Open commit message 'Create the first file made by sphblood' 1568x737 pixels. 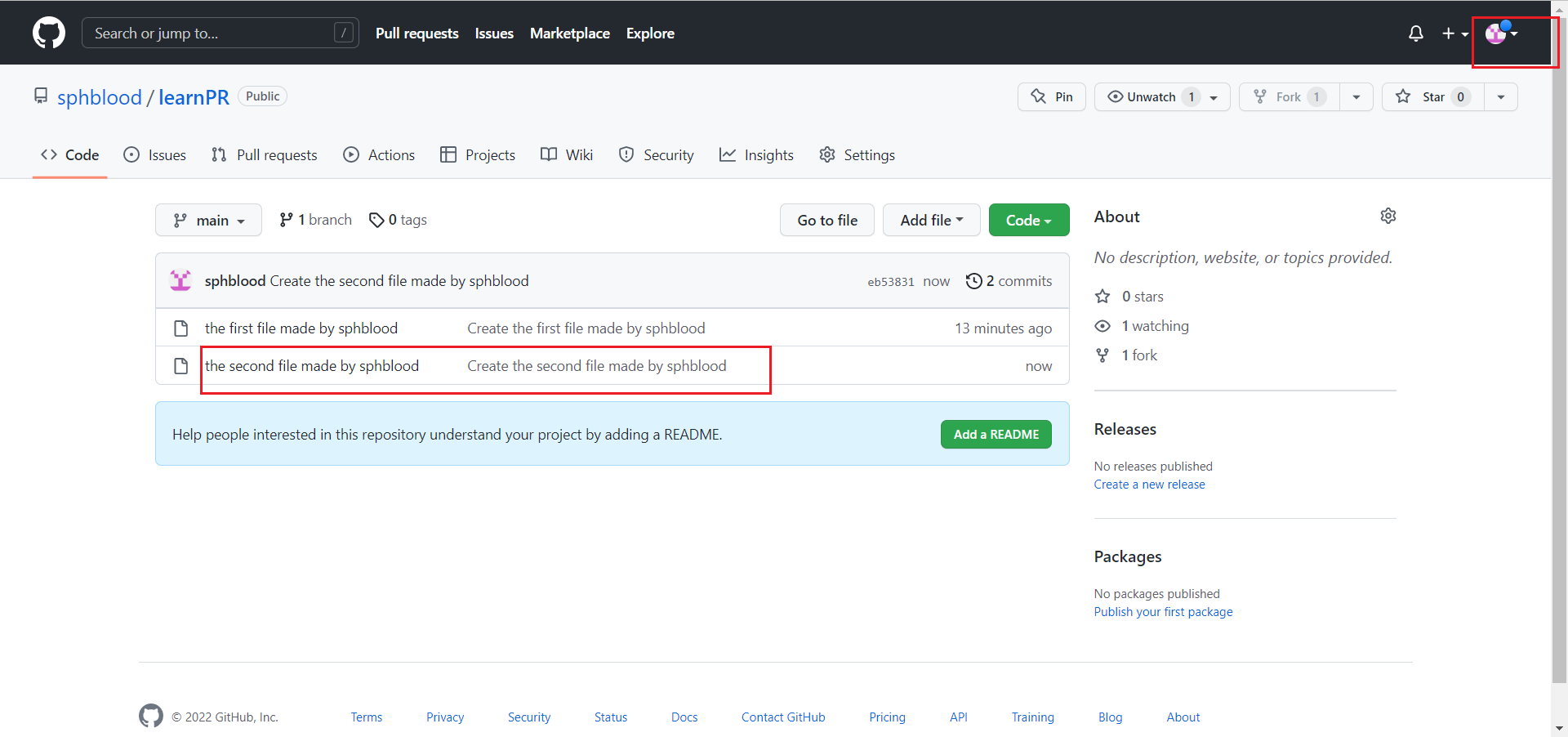pyautogui.click(x=586, y=328)
